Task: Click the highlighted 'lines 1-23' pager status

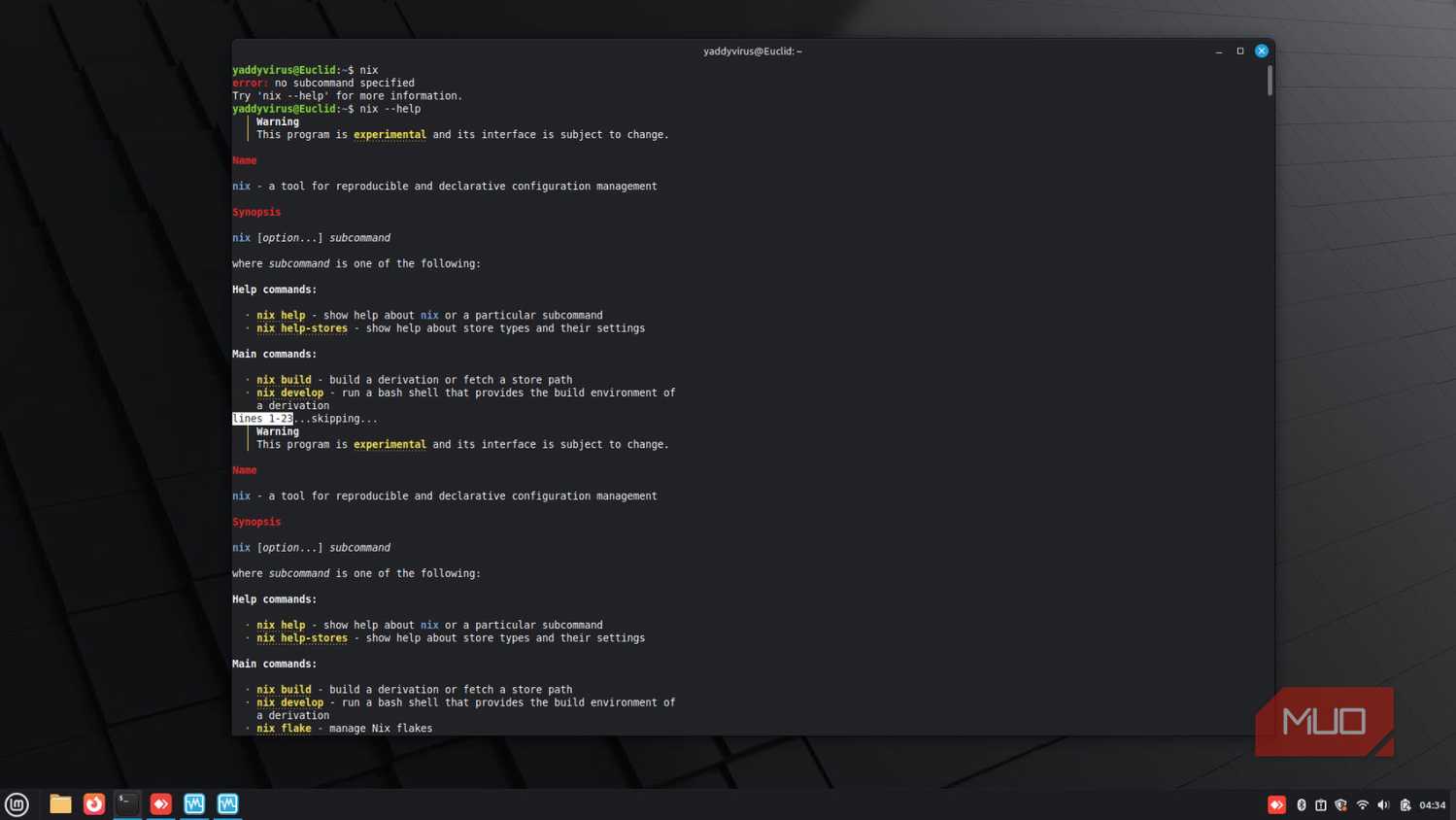Action: click(262, 419)
